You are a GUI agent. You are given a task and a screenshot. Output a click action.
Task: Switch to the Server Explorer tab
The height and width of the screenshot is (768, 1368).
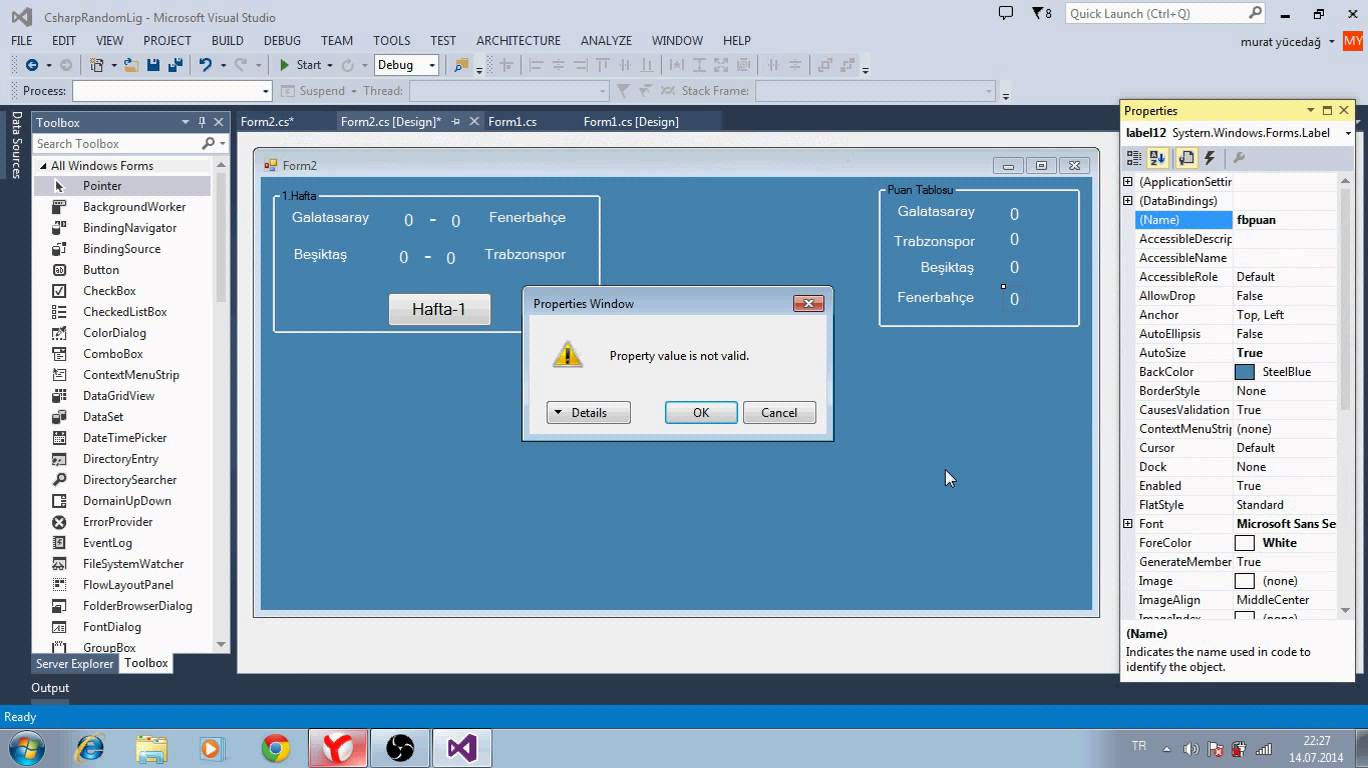75,664
